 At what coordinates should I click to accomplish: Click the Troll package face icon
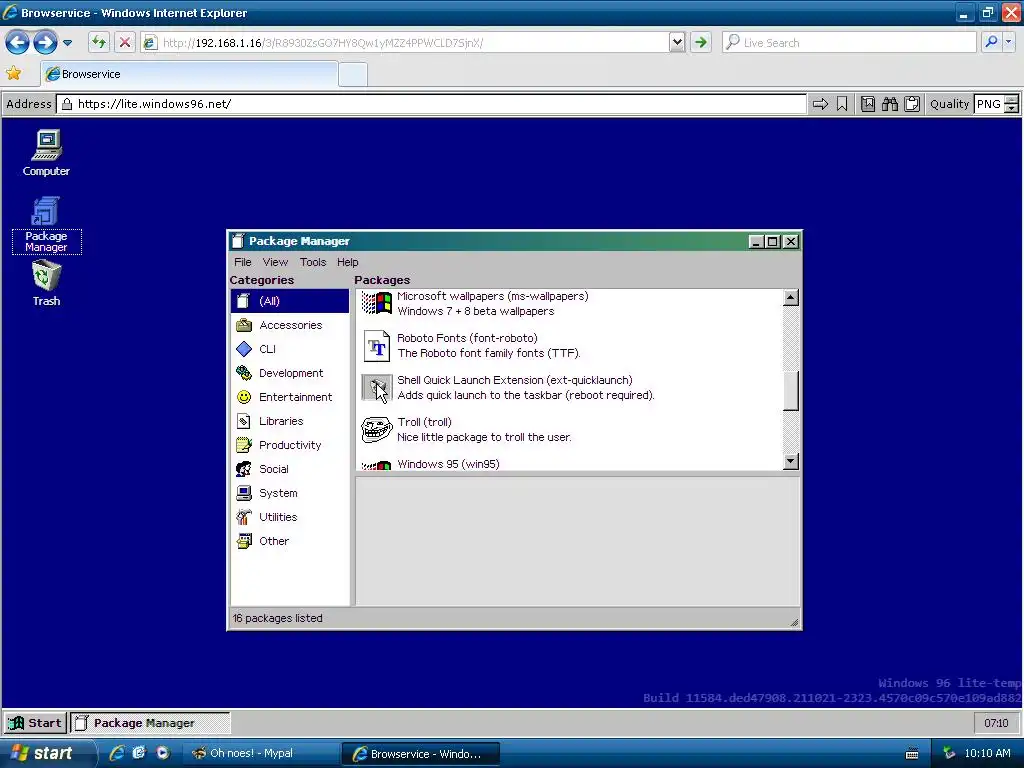[x=377, y=430]
